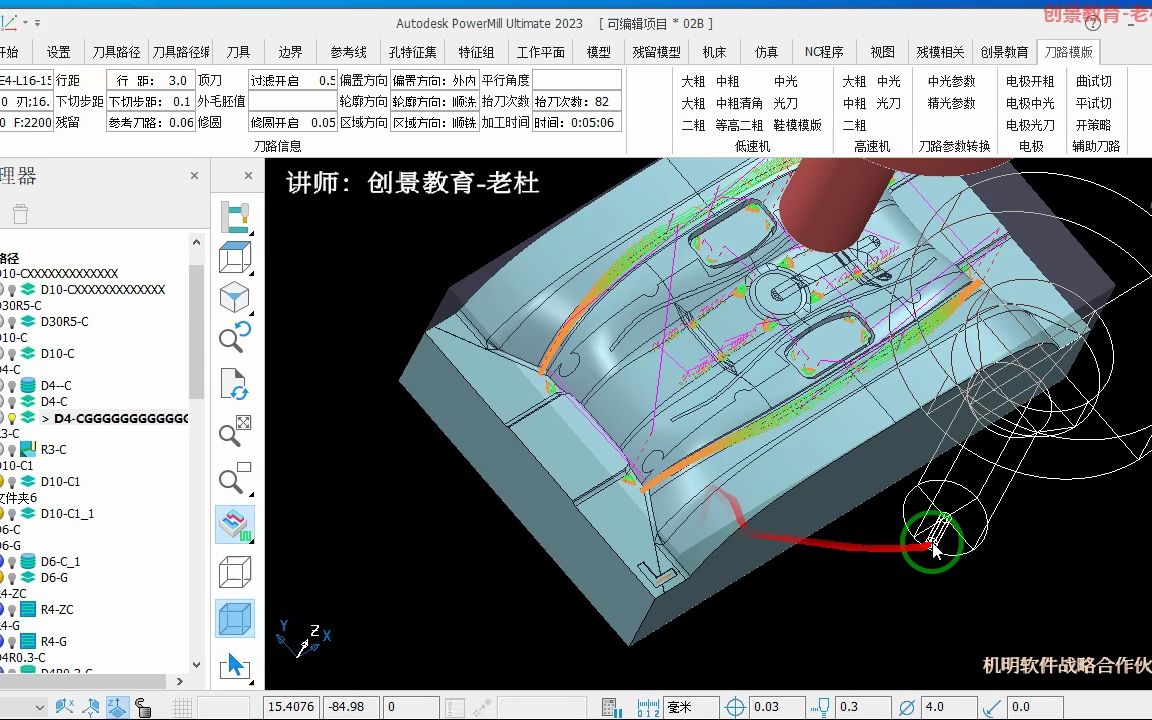The image size is (1152, 720).
Task: Click the 行距 3.0 value field
Action: click(151, 80)
